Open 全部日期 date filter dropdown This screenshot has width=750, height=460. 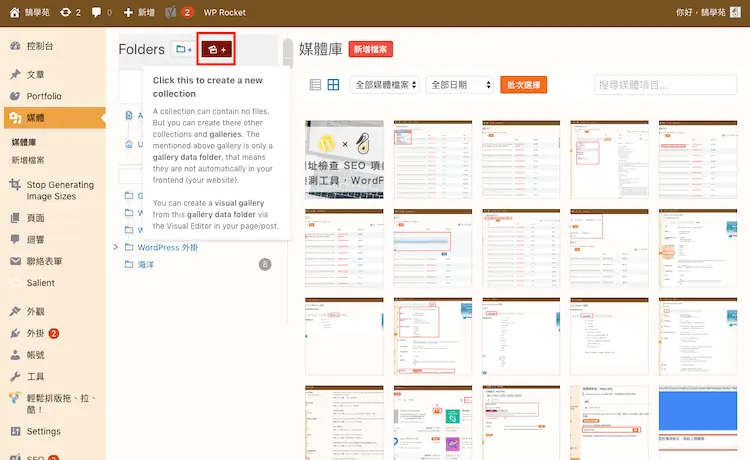point(460,85)
